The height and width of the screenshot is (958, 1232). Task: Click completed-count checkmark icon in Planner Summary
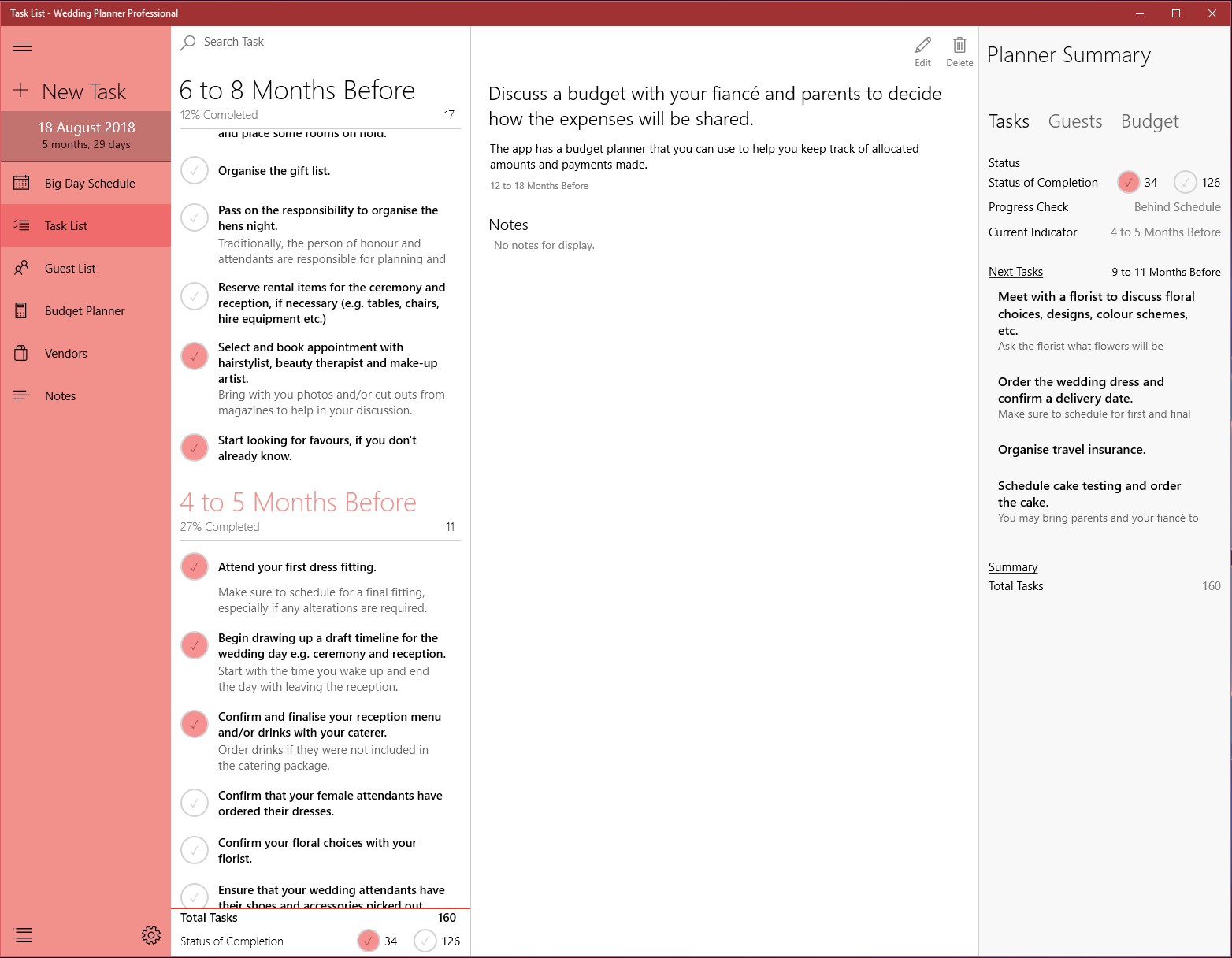(1128, 182)
